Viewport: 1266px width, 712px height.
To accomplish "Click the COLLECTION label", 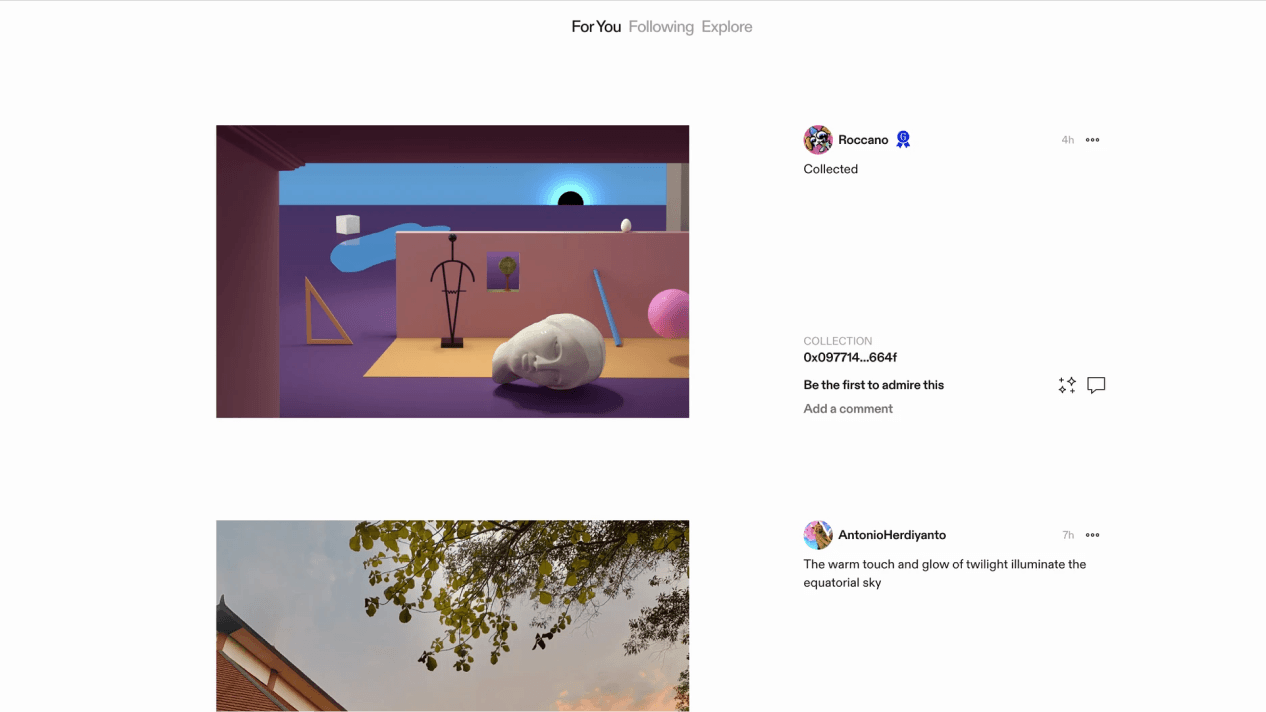I will tap(838, 341).
